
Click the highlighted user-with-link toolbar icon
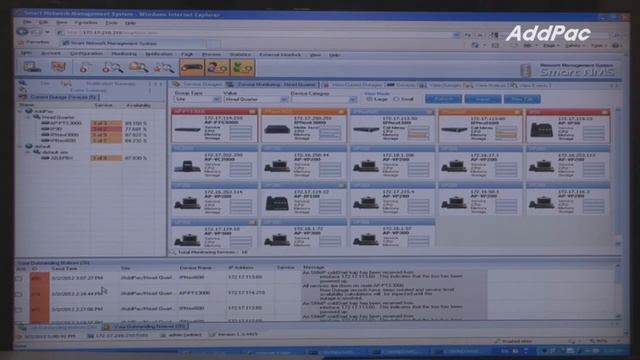[217, 67]
